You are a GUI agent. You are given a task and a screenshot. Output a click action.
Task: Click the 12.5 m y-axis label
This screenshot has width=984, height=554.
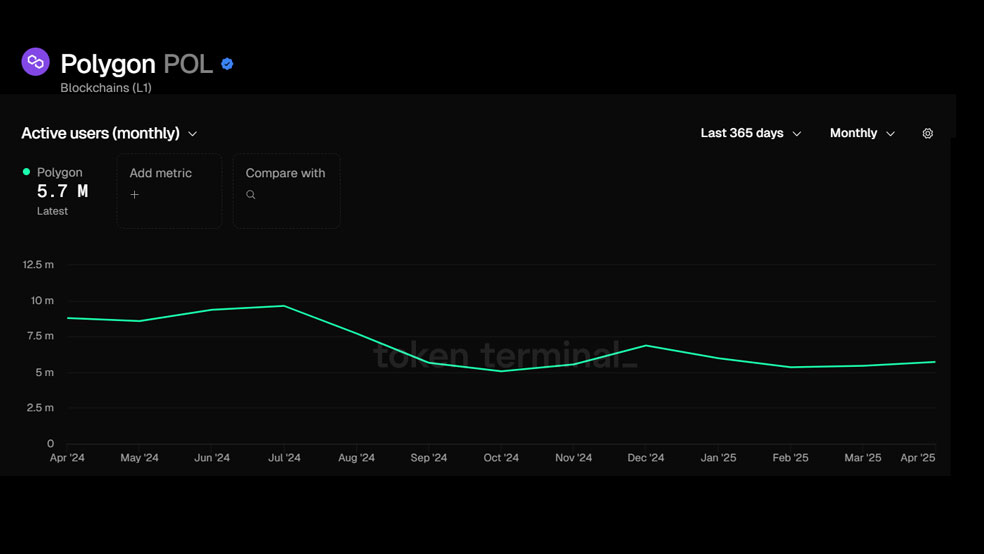(38, 265)
